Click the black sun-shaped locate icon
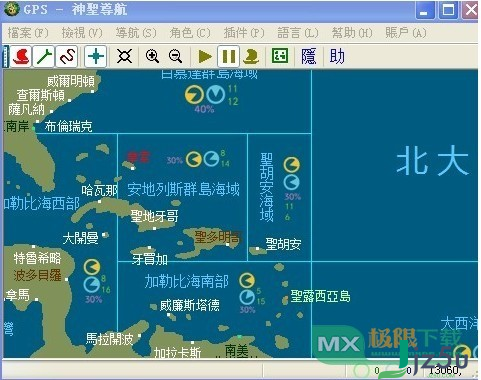 coord(124,56)
